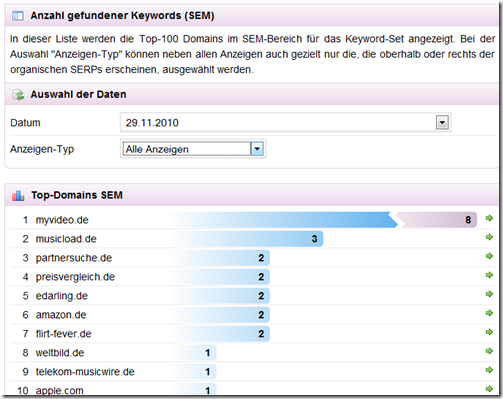
Task: Click the green arrow for musicload.de row
Action: [x=489, y=237]
